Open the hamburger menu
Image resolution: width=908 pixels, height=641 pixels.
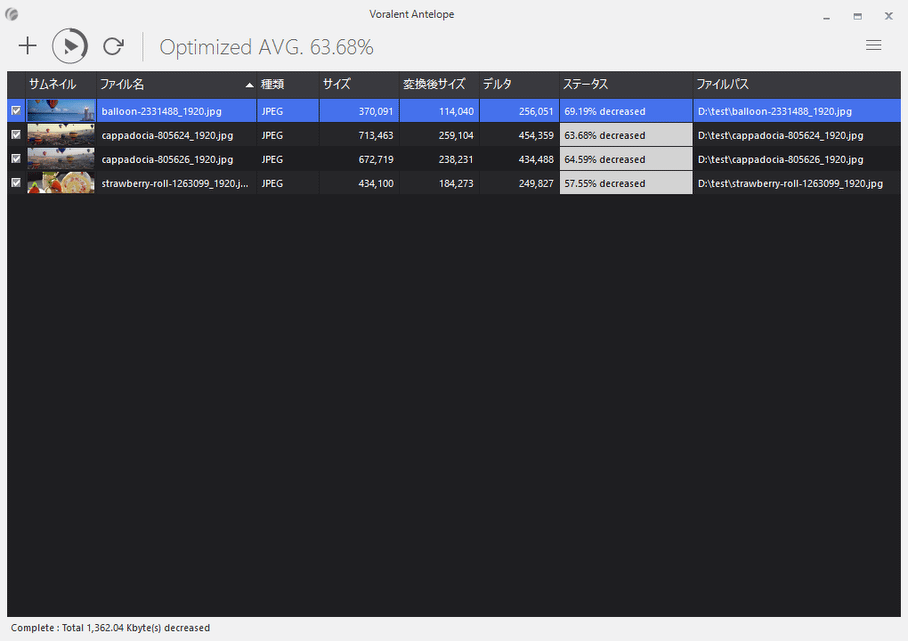pyautogui.click(x=873, y=45)
